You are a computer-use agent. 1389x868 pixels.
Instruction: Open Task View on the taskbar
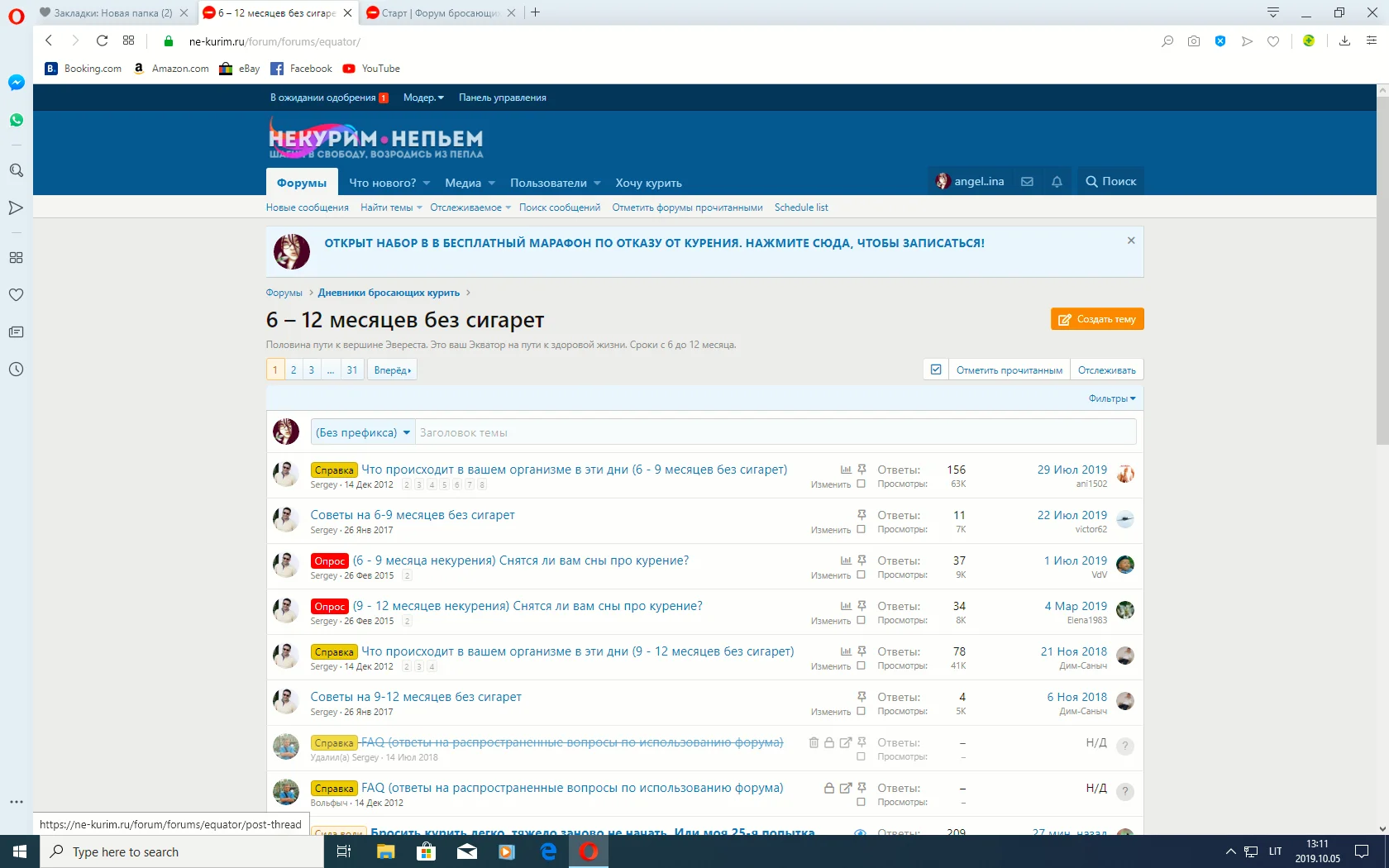pos(344,851)
